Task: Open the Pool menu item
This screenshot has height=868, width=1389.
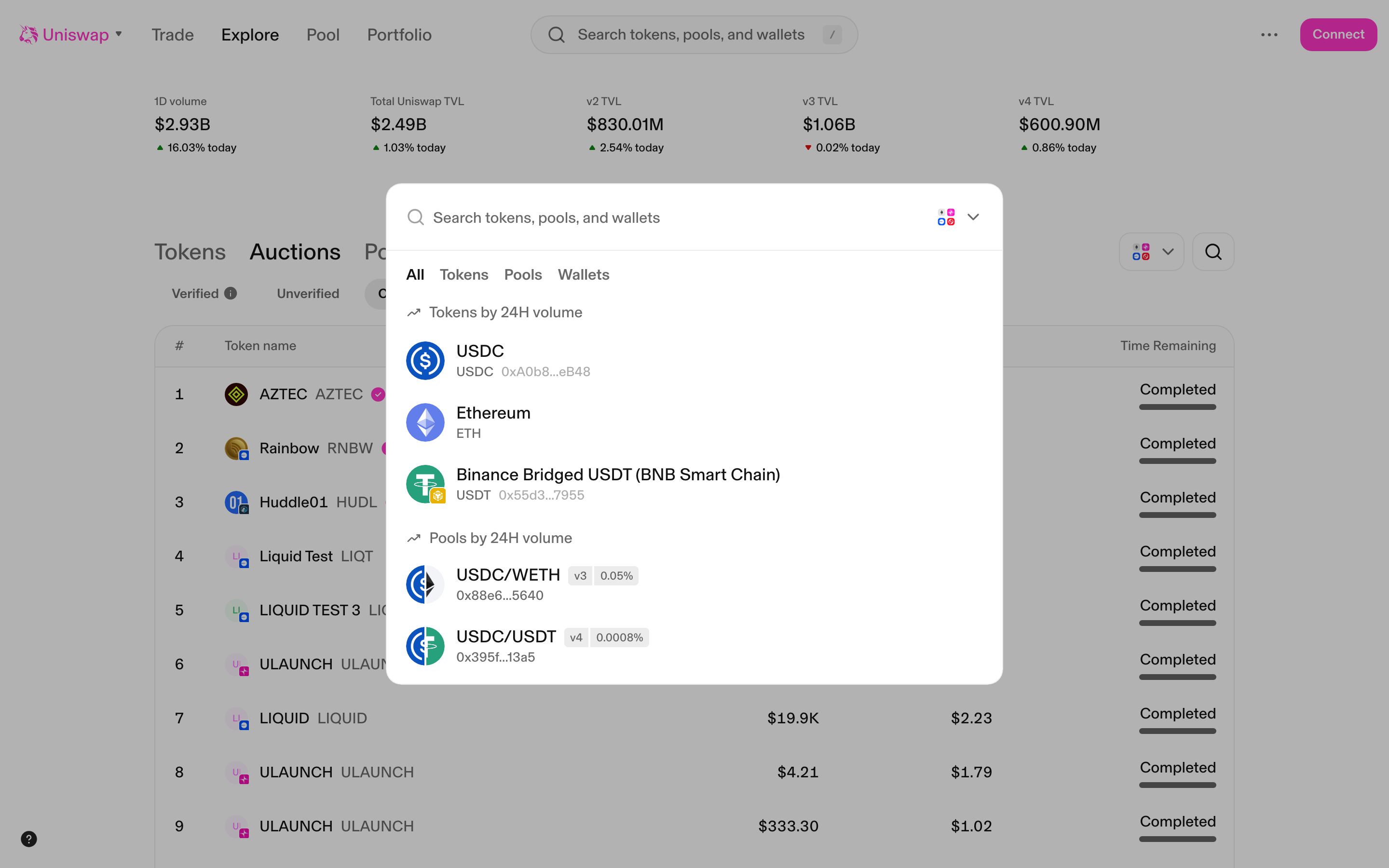Action: coord(323,34)
